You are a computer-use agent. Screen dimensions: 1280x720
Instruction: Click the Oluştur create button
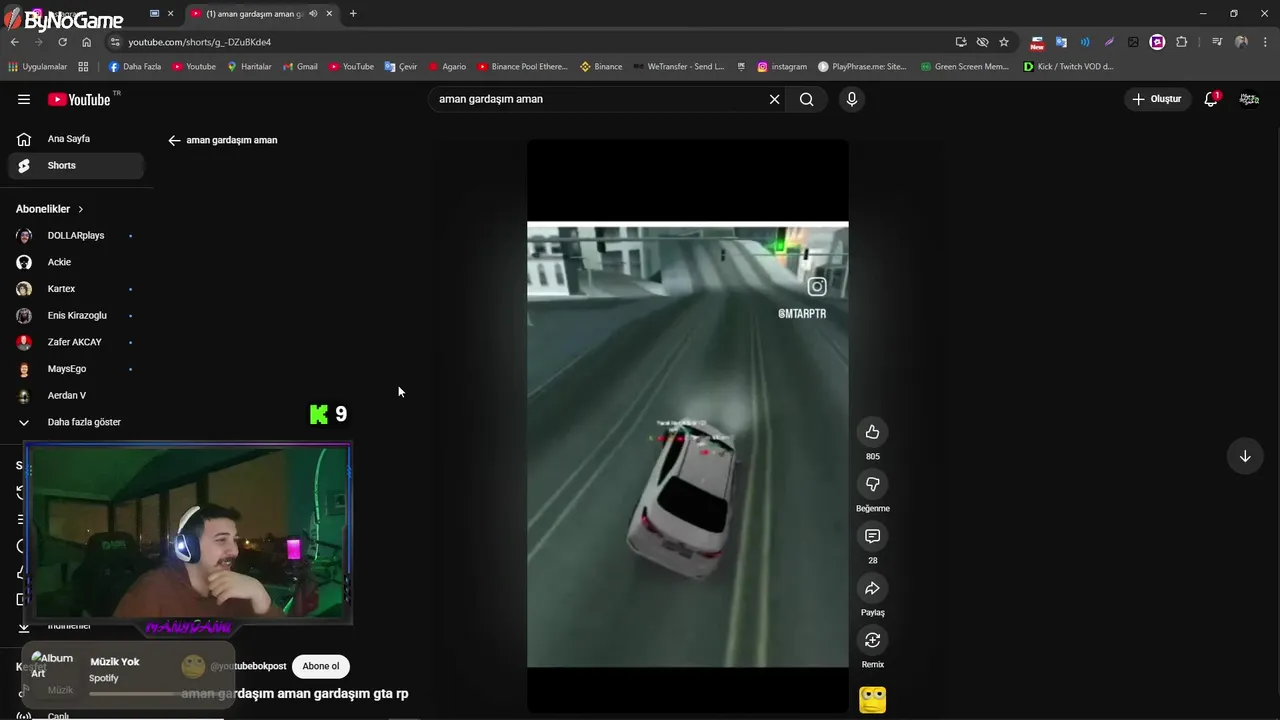pyautogui.click(x=1157, y=99)
